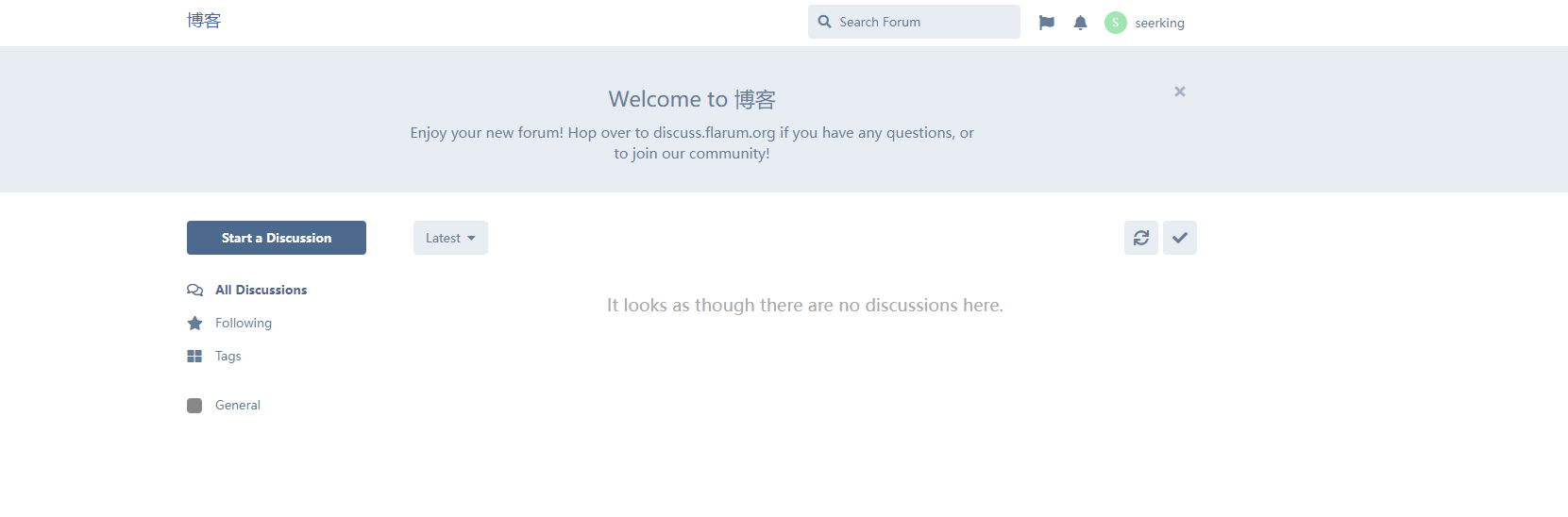Viewport: 1568px width, 517px height.
Task: Focus the Search Forum input field
Action: pos(914,22)
